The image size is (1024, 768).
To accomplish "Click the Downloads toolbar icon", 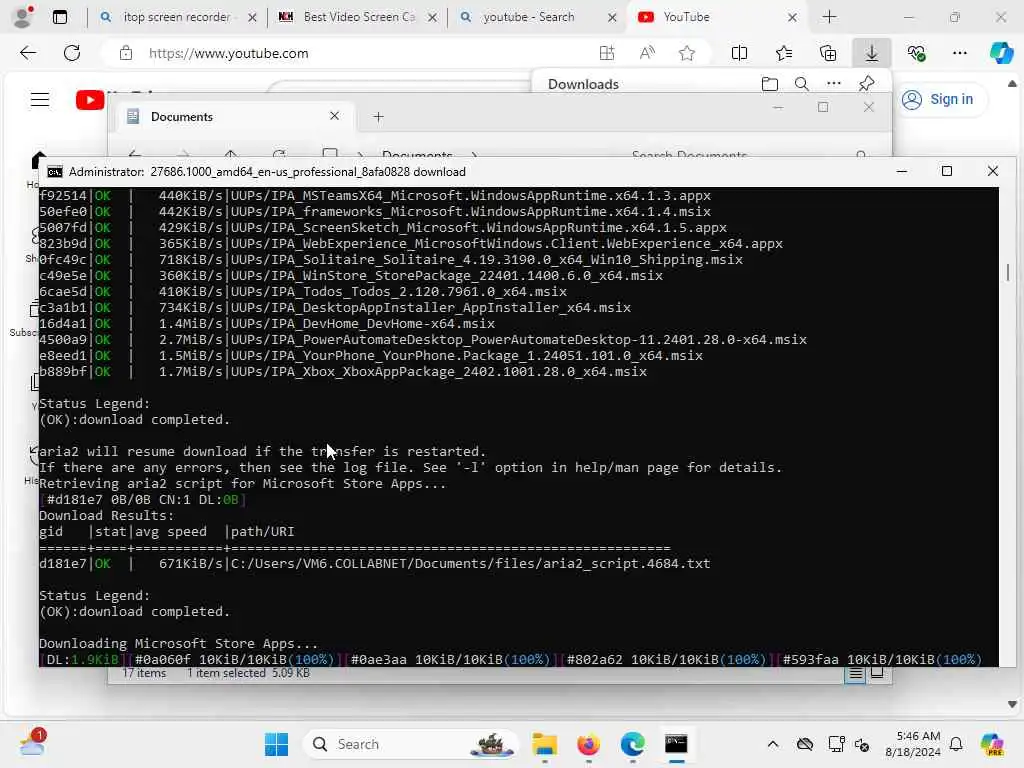I will point(872,53).
